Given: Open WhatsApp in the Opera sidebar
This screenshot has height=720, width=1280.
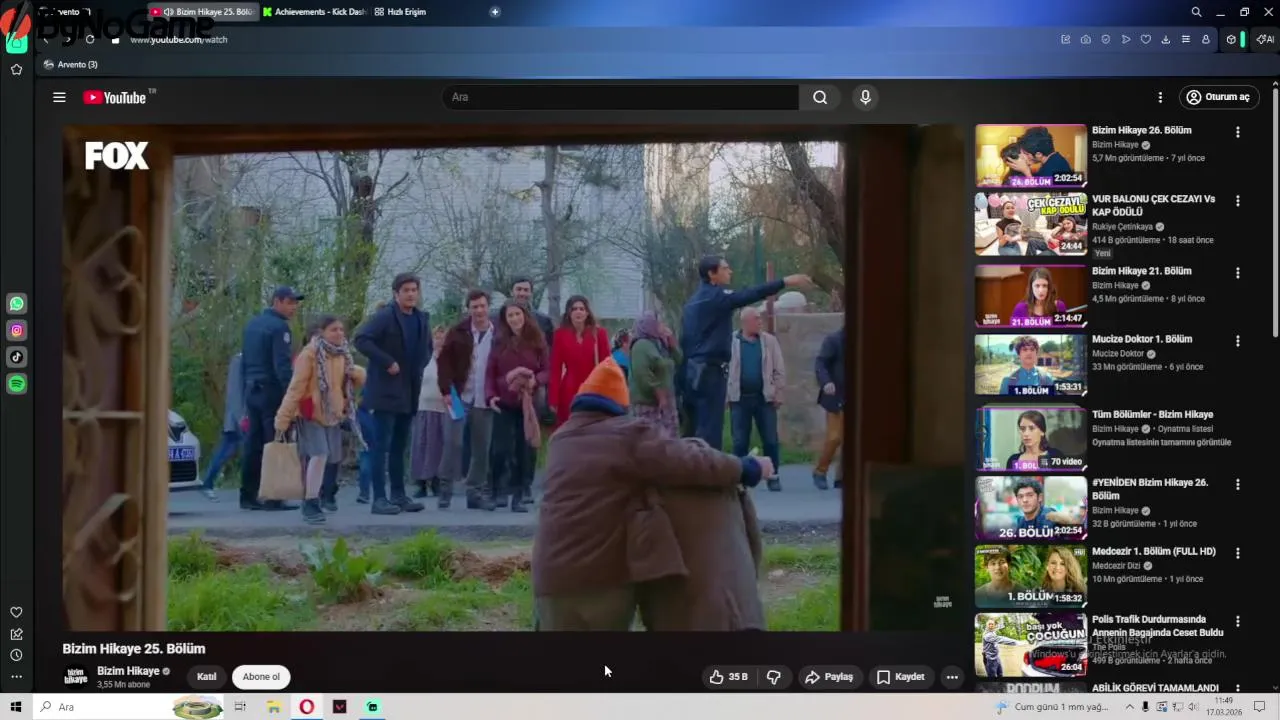Looking at the screenshot, I should coord(17,304).
